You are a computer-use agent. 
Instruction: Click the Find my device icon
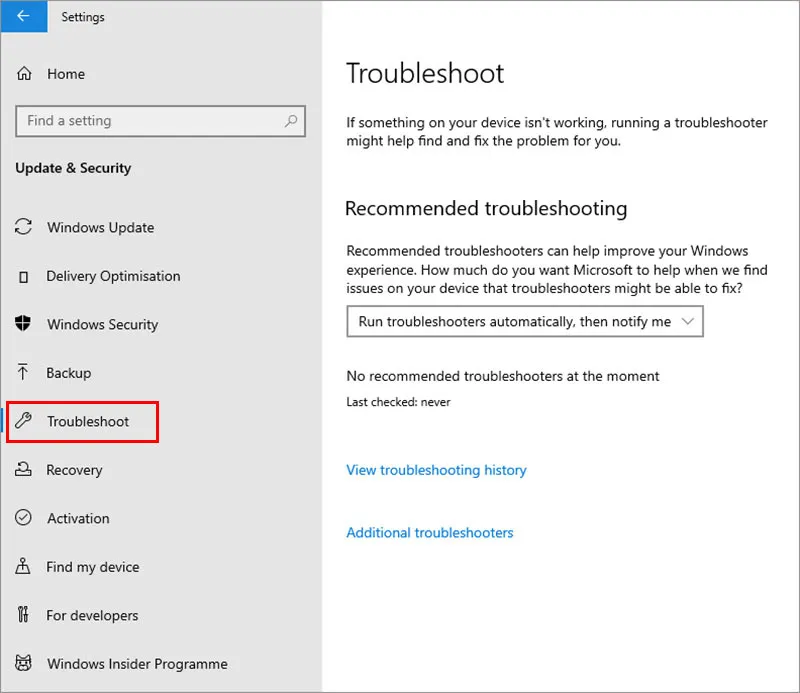coord(23,566)
